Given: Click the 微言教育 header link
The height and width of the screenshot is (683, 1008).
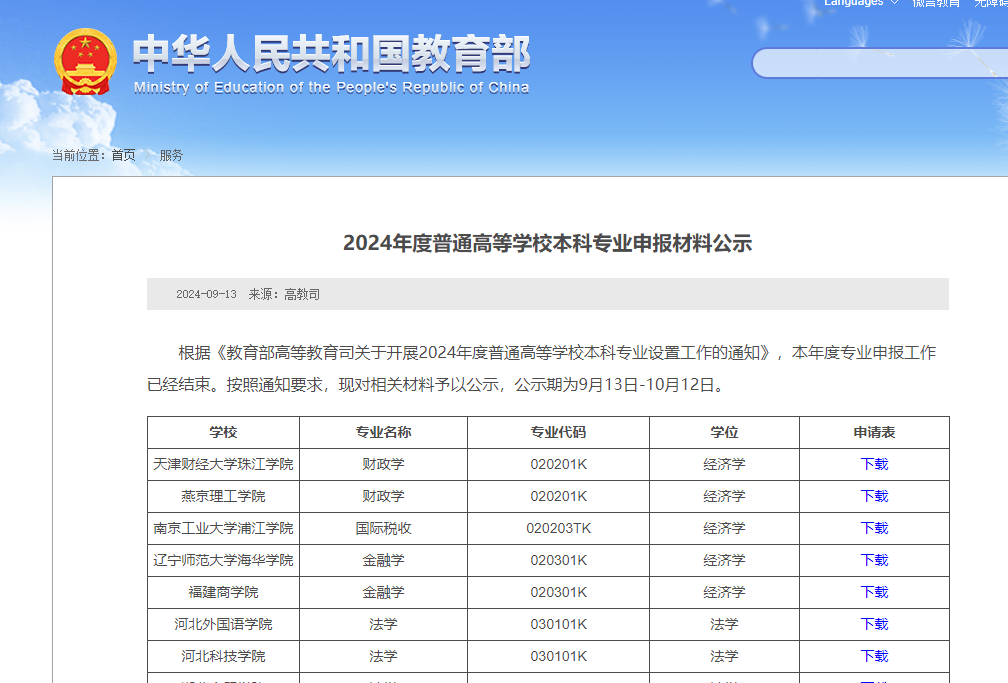Looking at the screenshot, I should (936, 3).
